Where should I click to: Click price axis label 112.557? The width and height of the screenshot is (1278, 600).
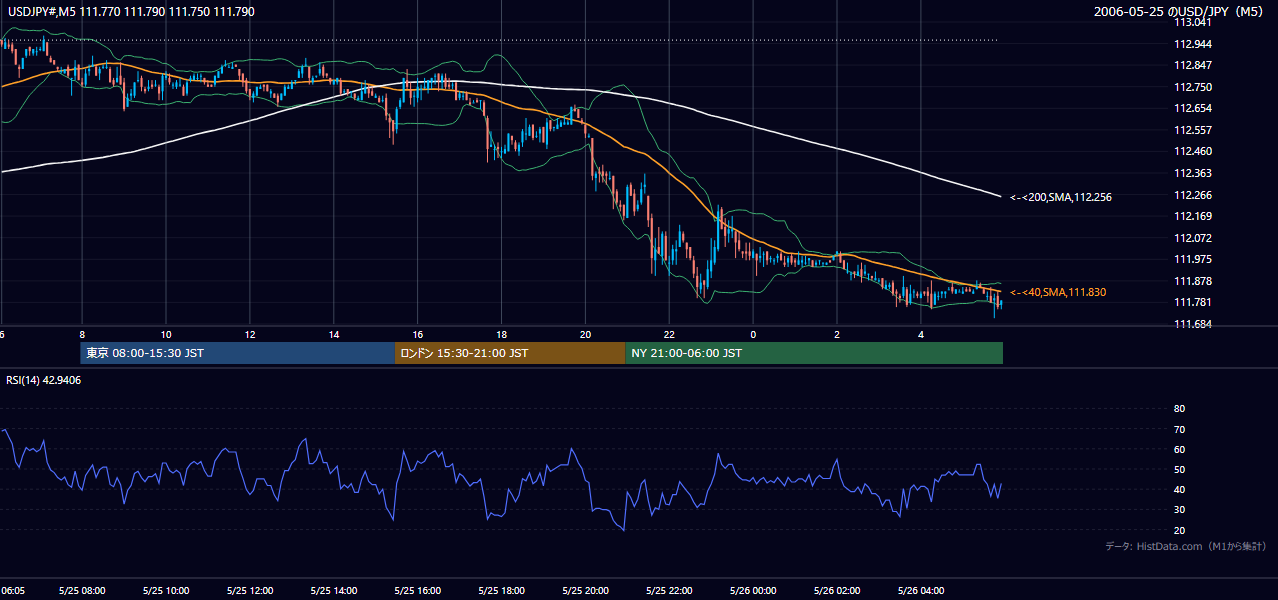coord(1193,130)
